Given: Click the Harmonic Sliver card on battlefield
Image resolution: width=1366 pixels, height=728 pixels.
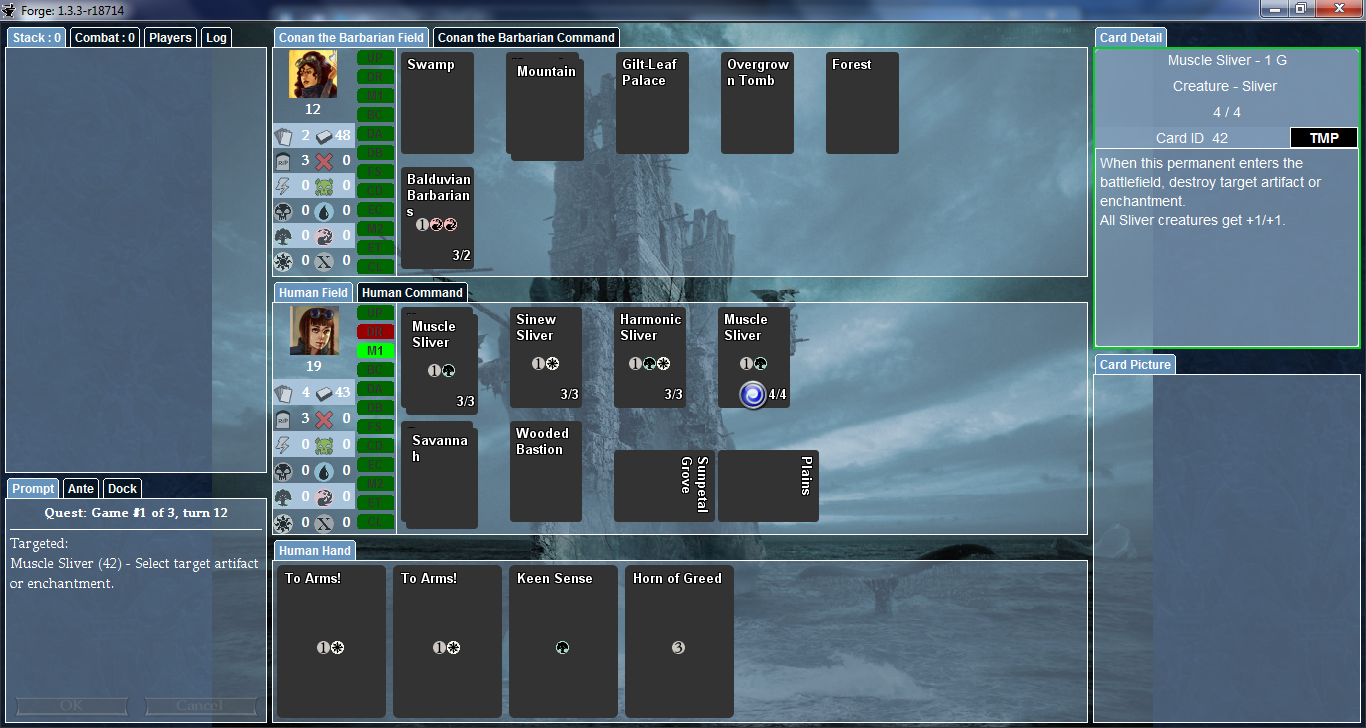Looking at the screenshot, I should tap(650, 357).
